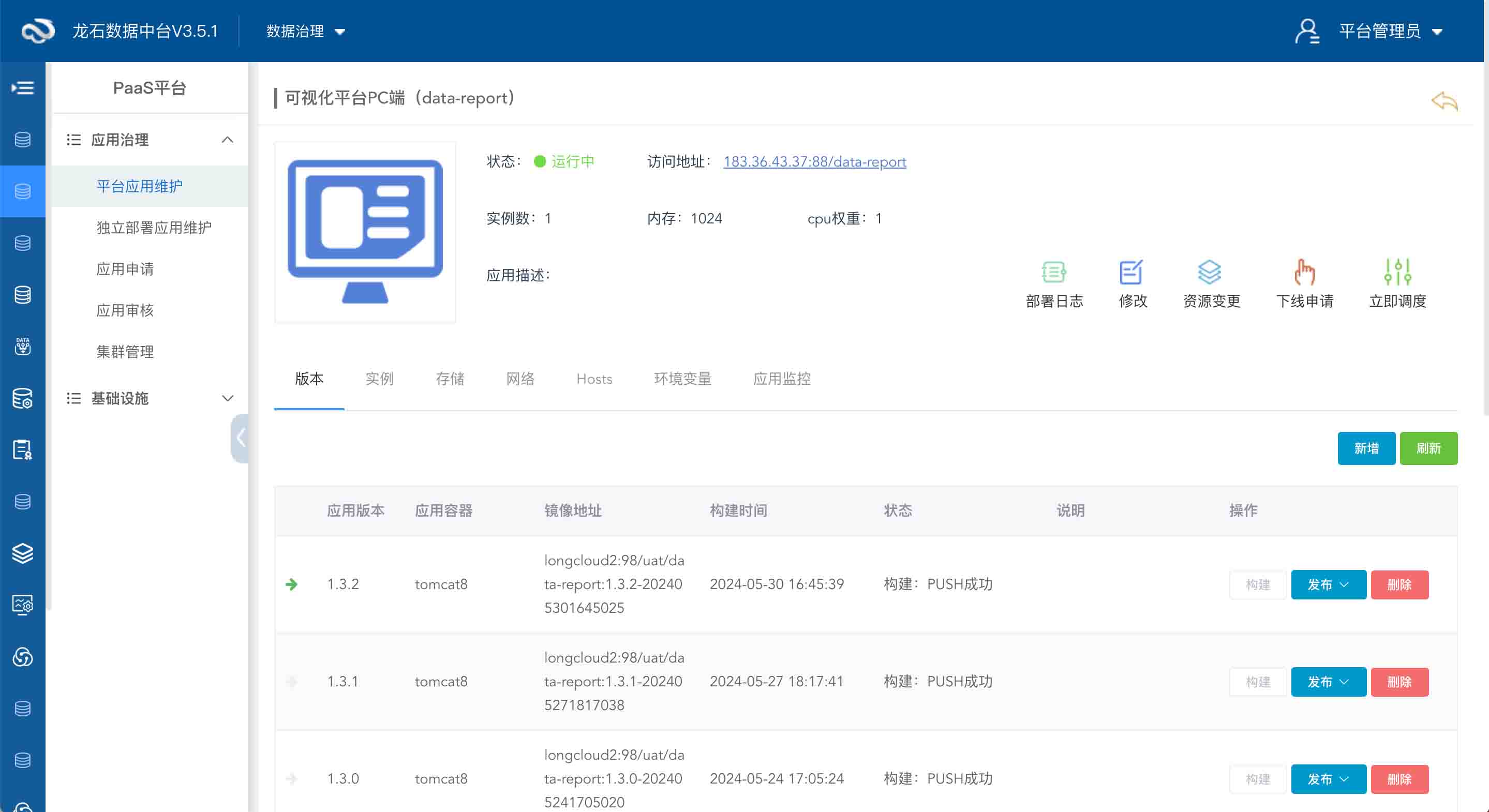
Task: Click 下线申请 offline request icon
Action: tap(1305, 284)
